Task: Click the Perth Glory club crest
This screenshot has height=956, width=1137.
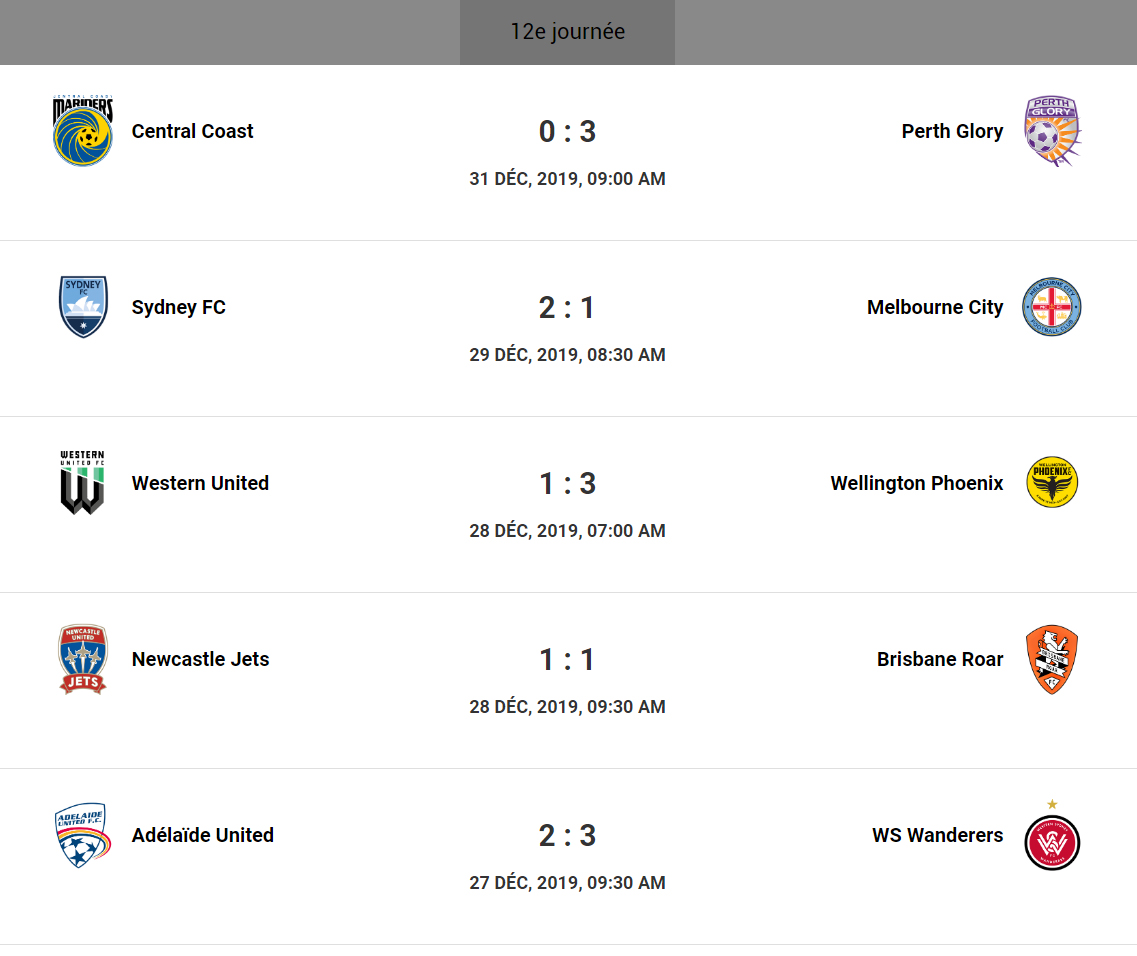Action: coord(1052,131)
